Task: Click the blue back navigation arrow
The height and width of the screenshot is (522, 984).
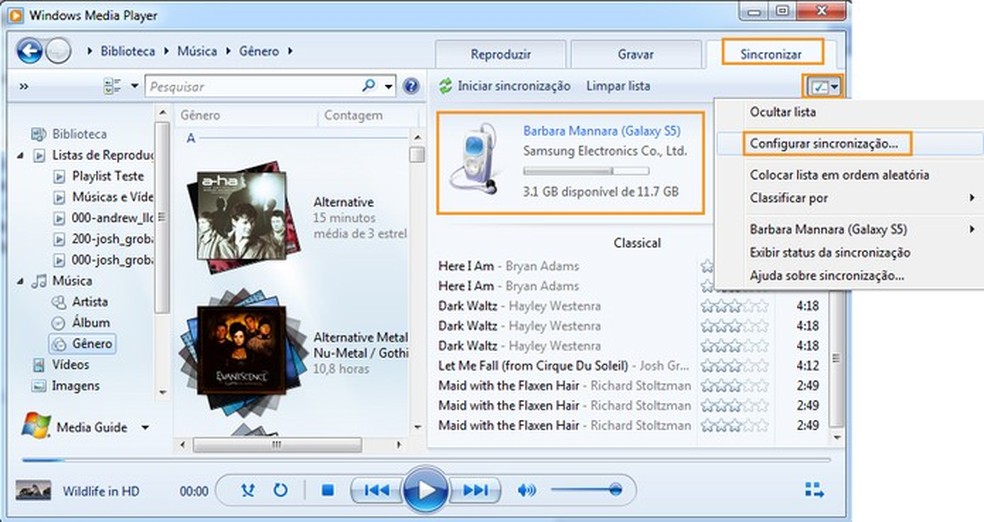Action: tap(30, 51)
